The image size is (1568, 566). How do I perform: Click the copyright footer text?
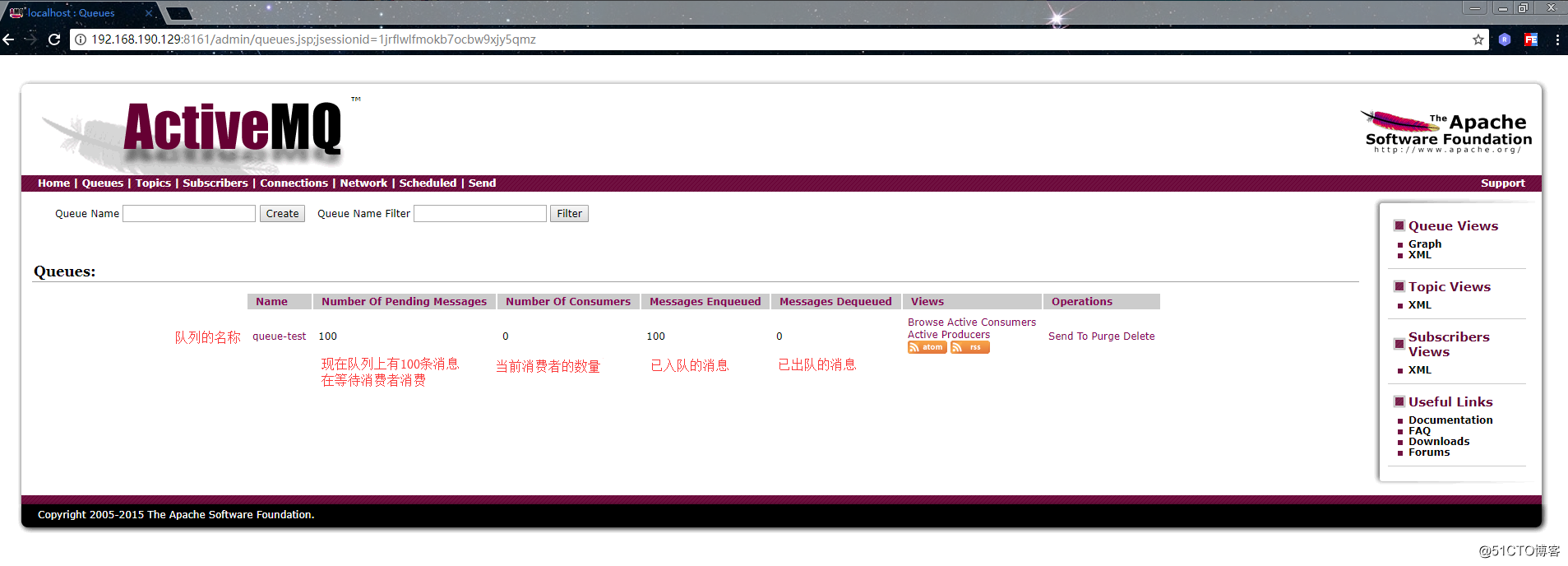point(176,515)
